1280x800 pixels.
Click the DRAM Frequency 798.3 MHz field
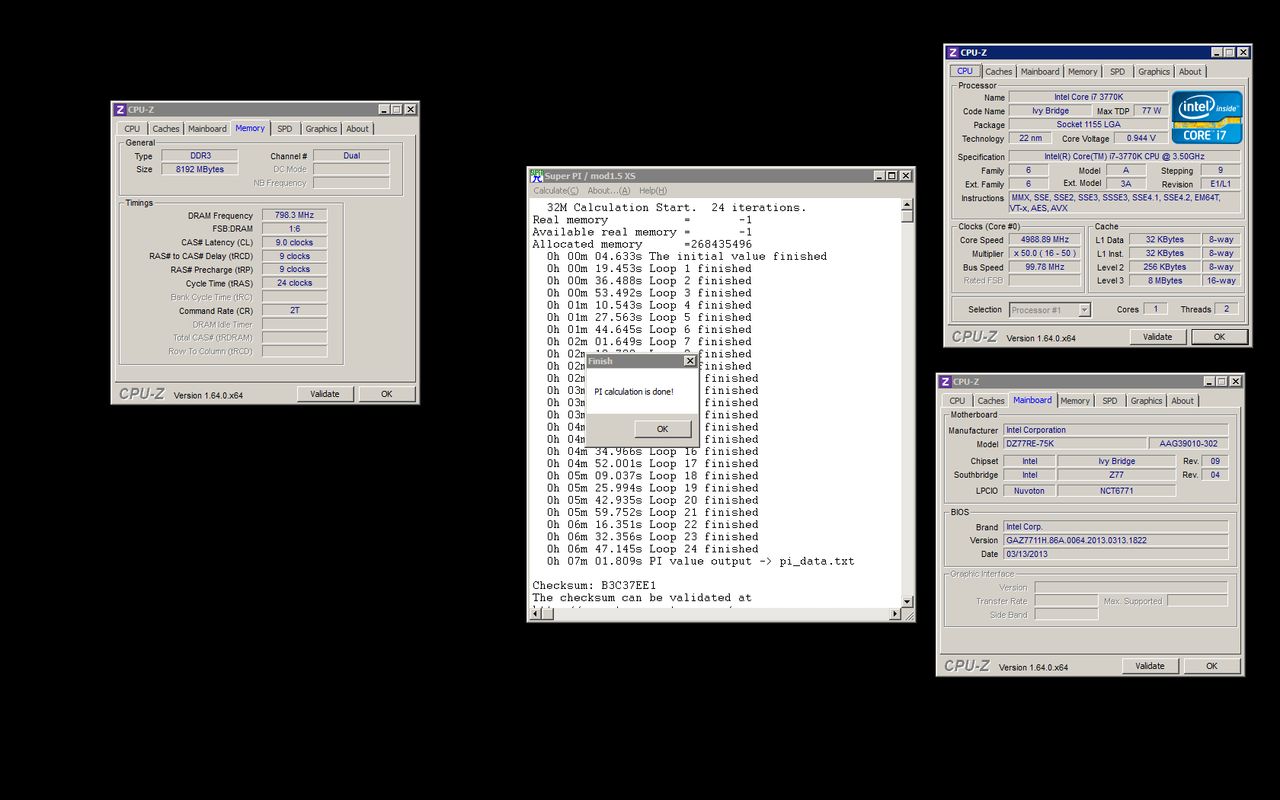(x=294, y=215)
